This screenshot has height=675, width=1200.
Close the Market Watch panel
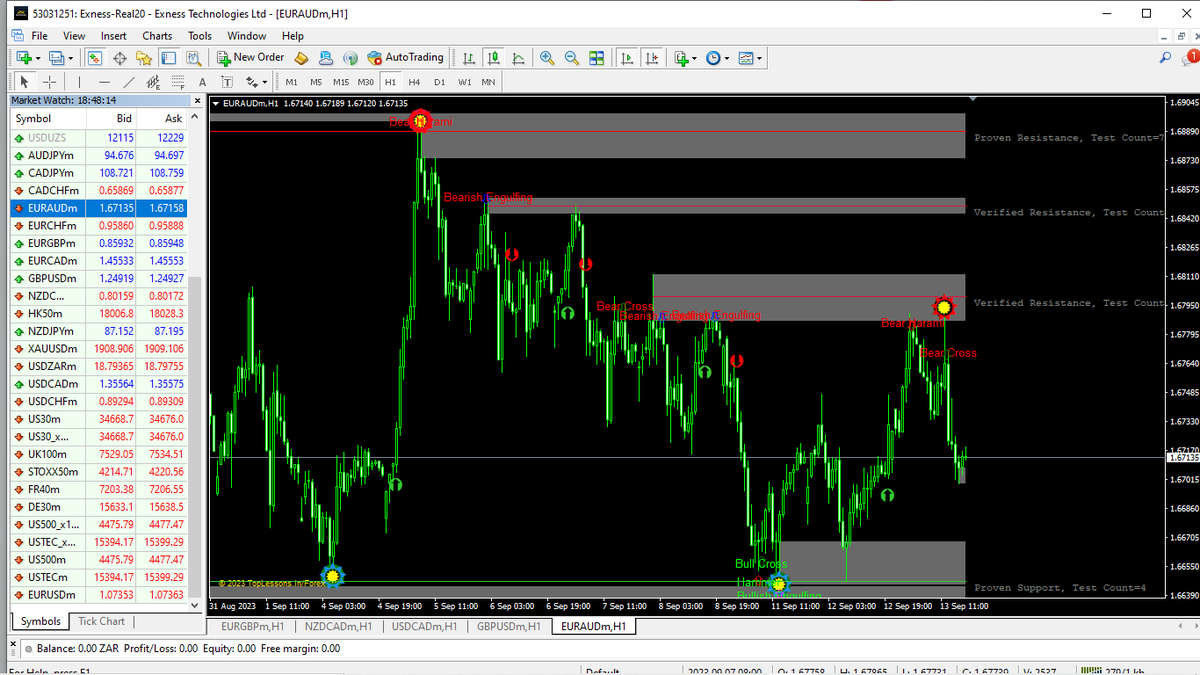195,100
